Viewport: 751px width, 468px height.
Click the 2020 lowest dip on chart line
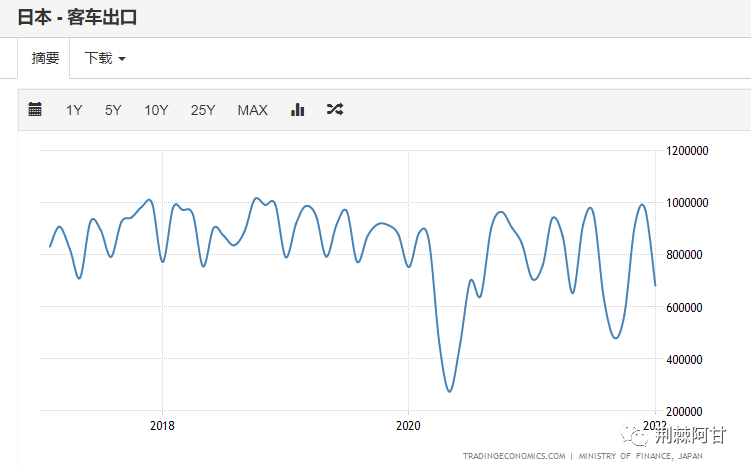449,391
